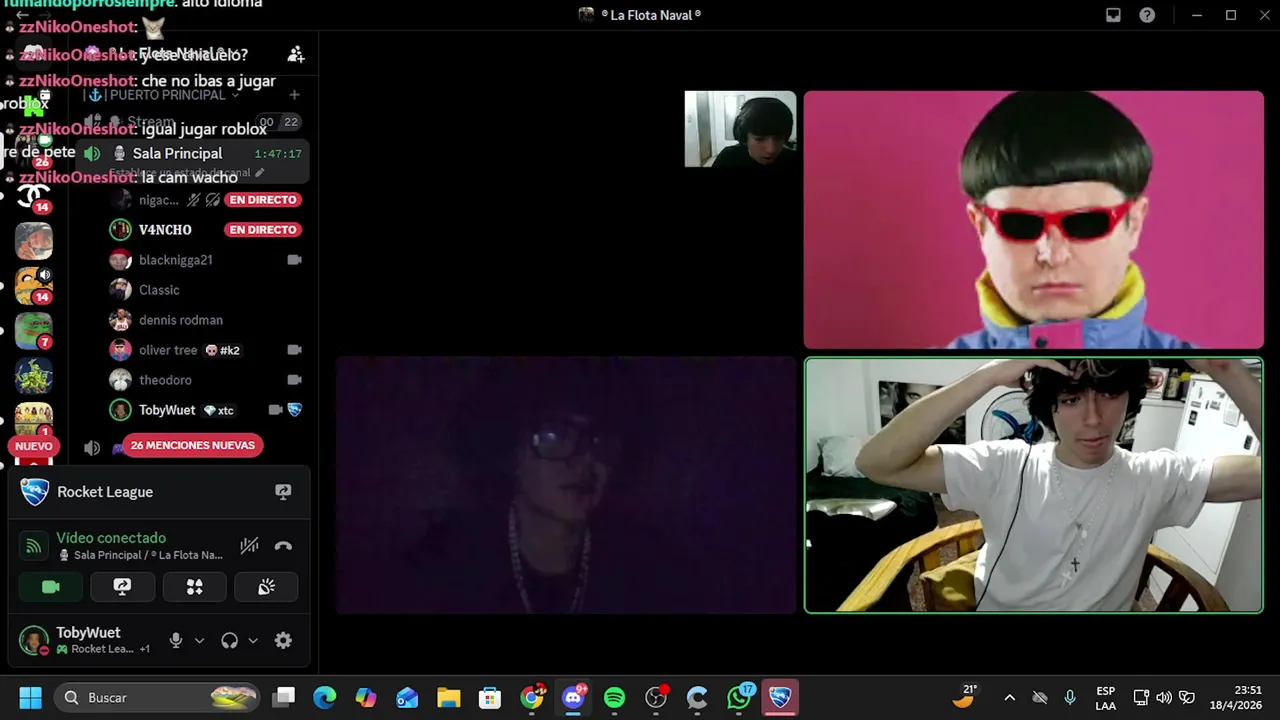Show hidden system tray icons

1009,698
